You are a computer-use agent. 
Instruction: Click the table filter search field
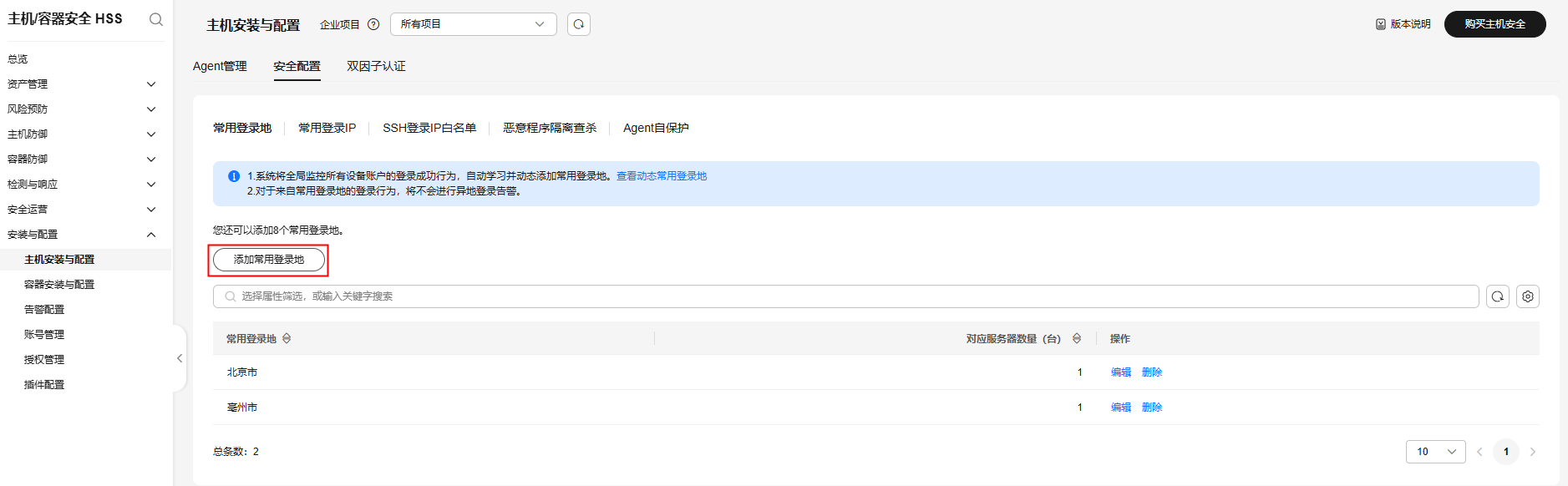846,296
